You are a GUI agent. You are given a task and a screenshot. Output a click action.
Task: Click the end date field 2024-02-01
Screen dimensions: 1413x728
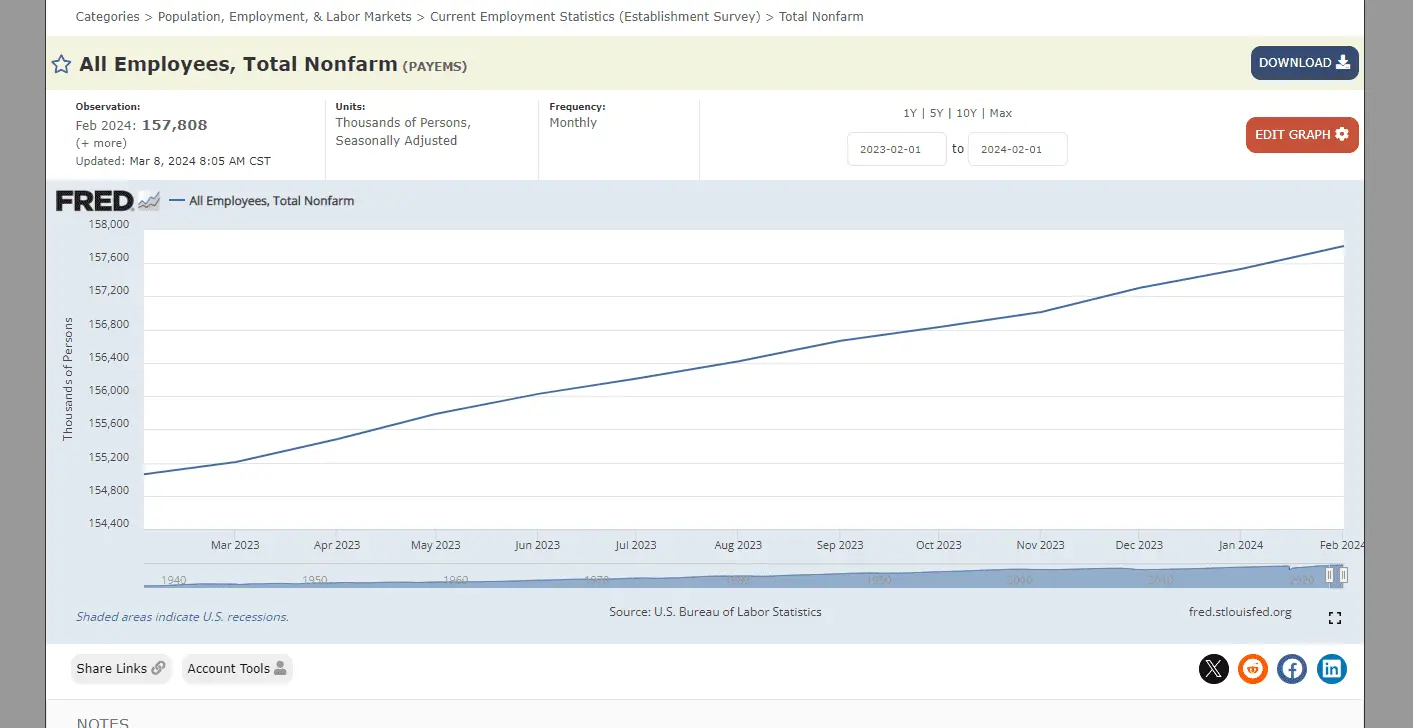(1017, 149)
